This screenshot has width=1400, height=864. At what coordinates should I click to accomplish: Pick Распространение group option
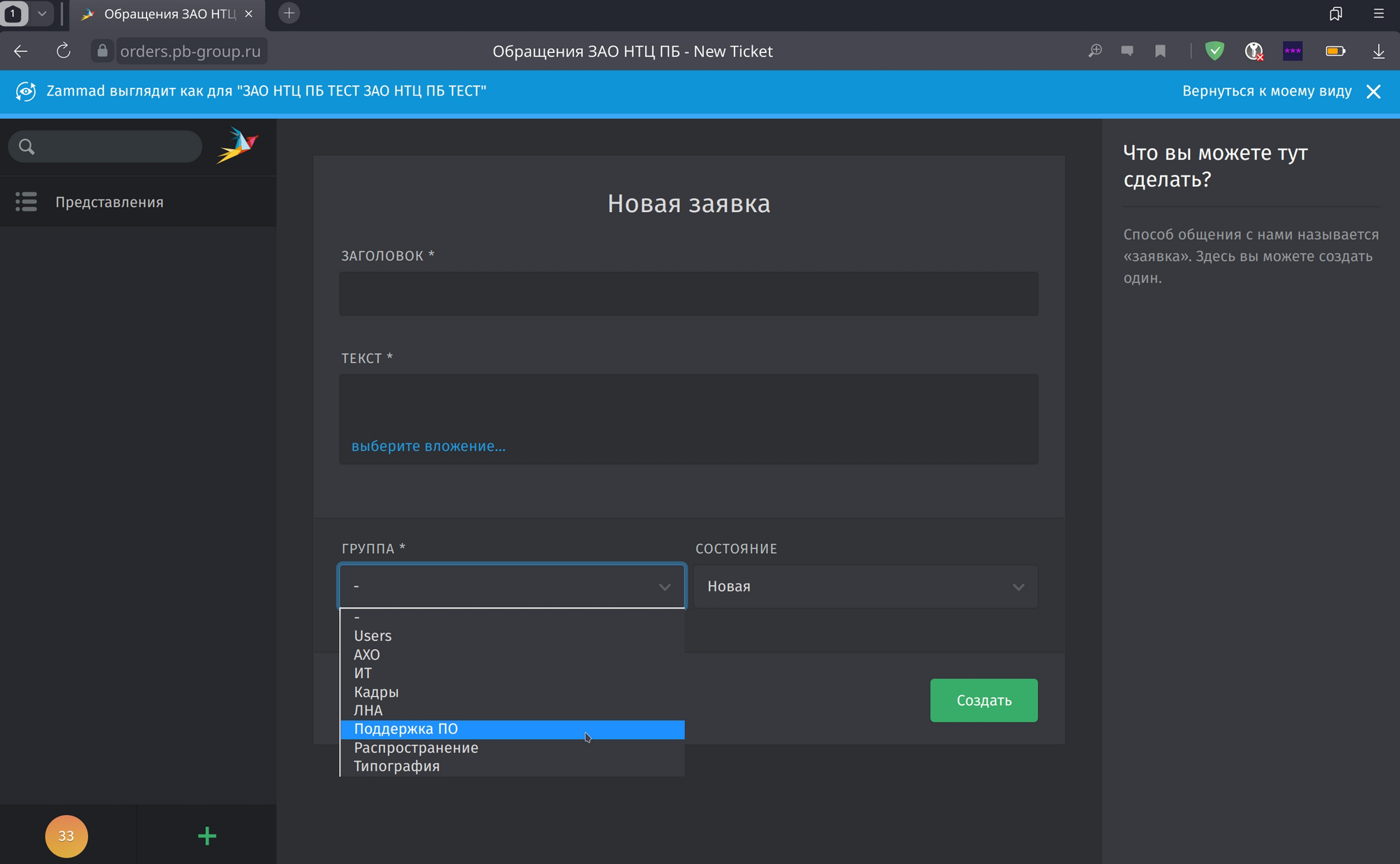[x=512, y=748]
